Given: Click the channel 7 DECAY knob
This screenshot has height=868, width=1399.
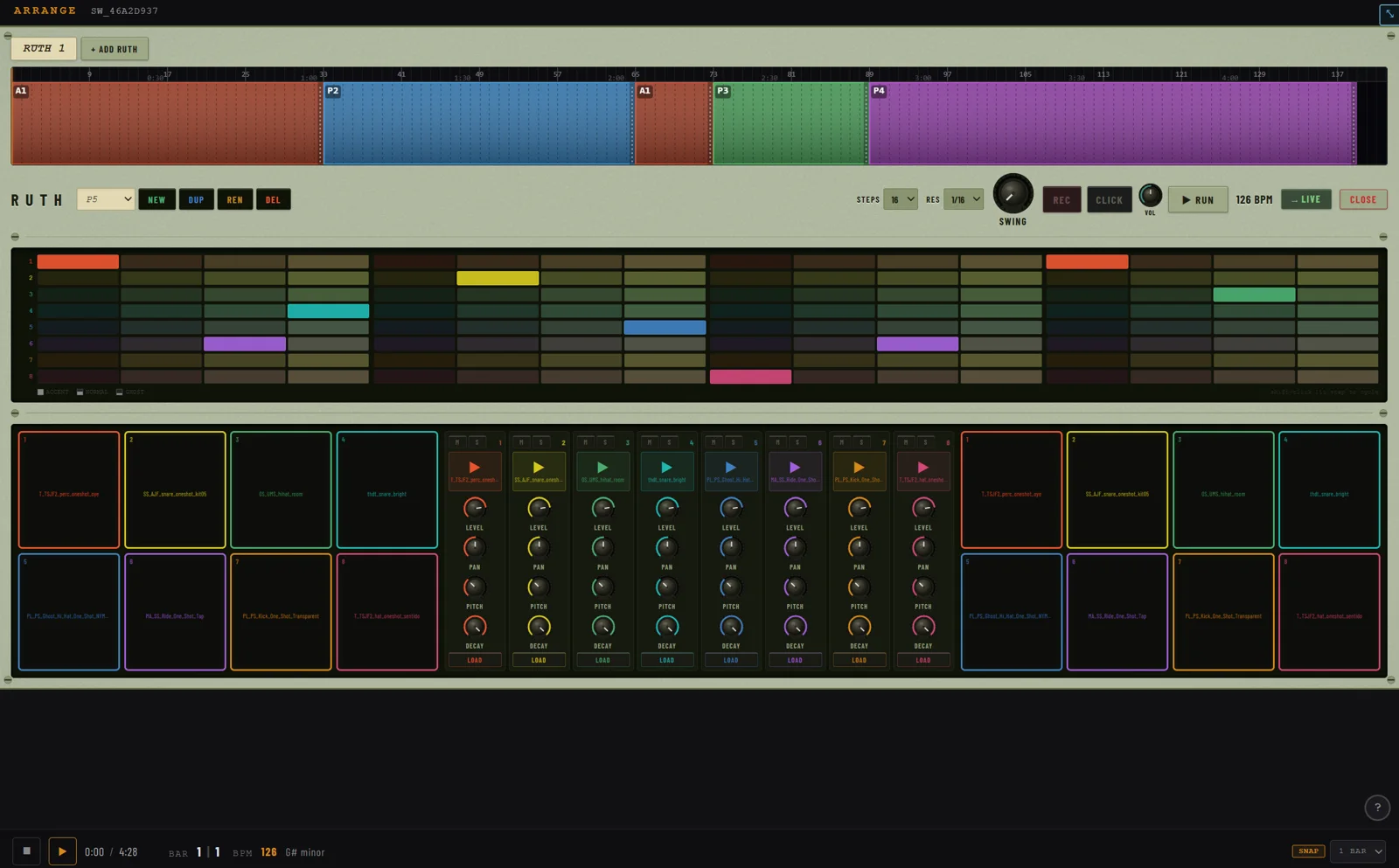Looking at the screenshot, I should coord(859,626).
